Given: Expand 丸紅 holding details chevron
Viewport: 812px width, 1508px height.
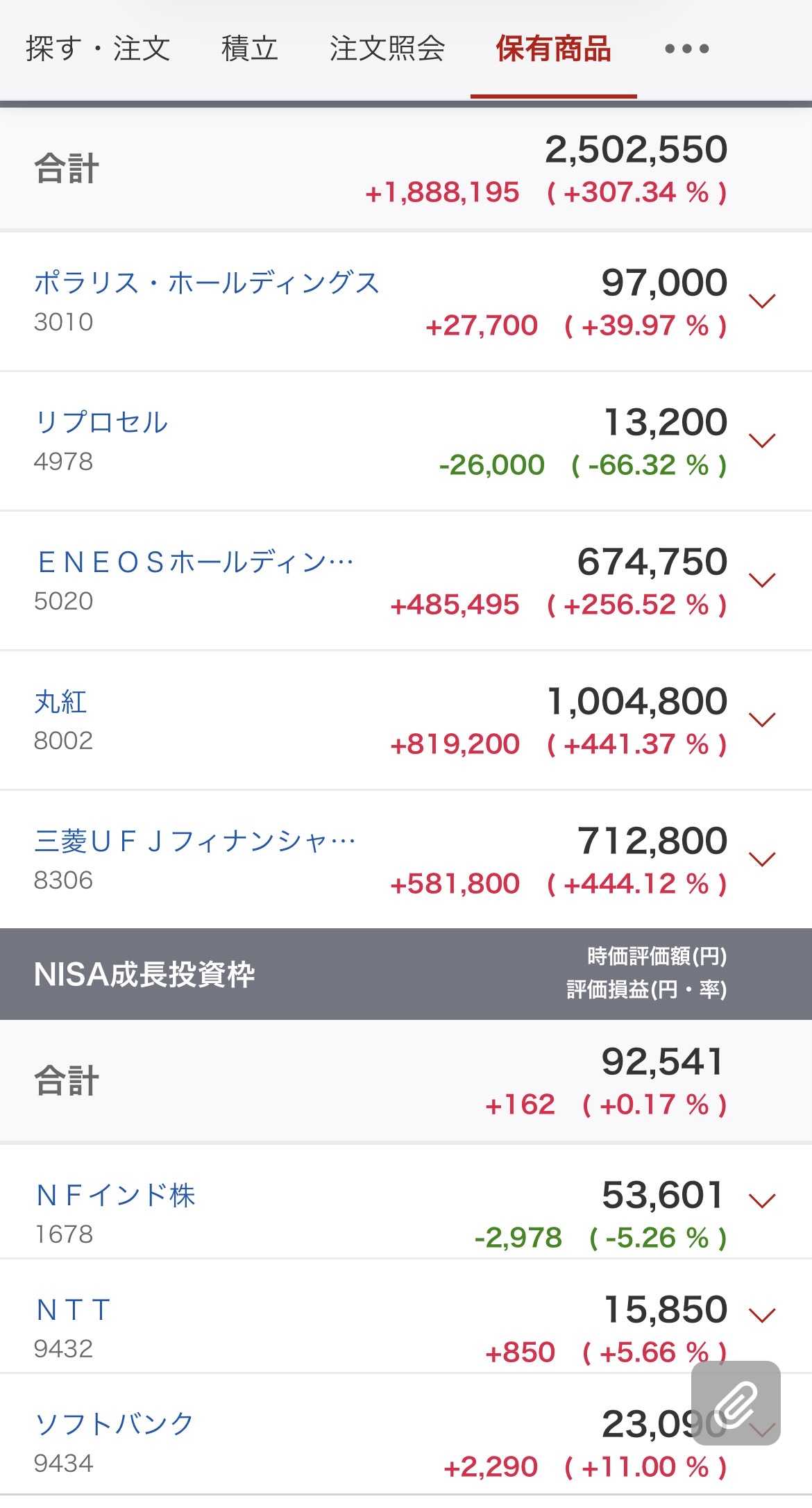Looking at the screenshot, I should [762, 719].
